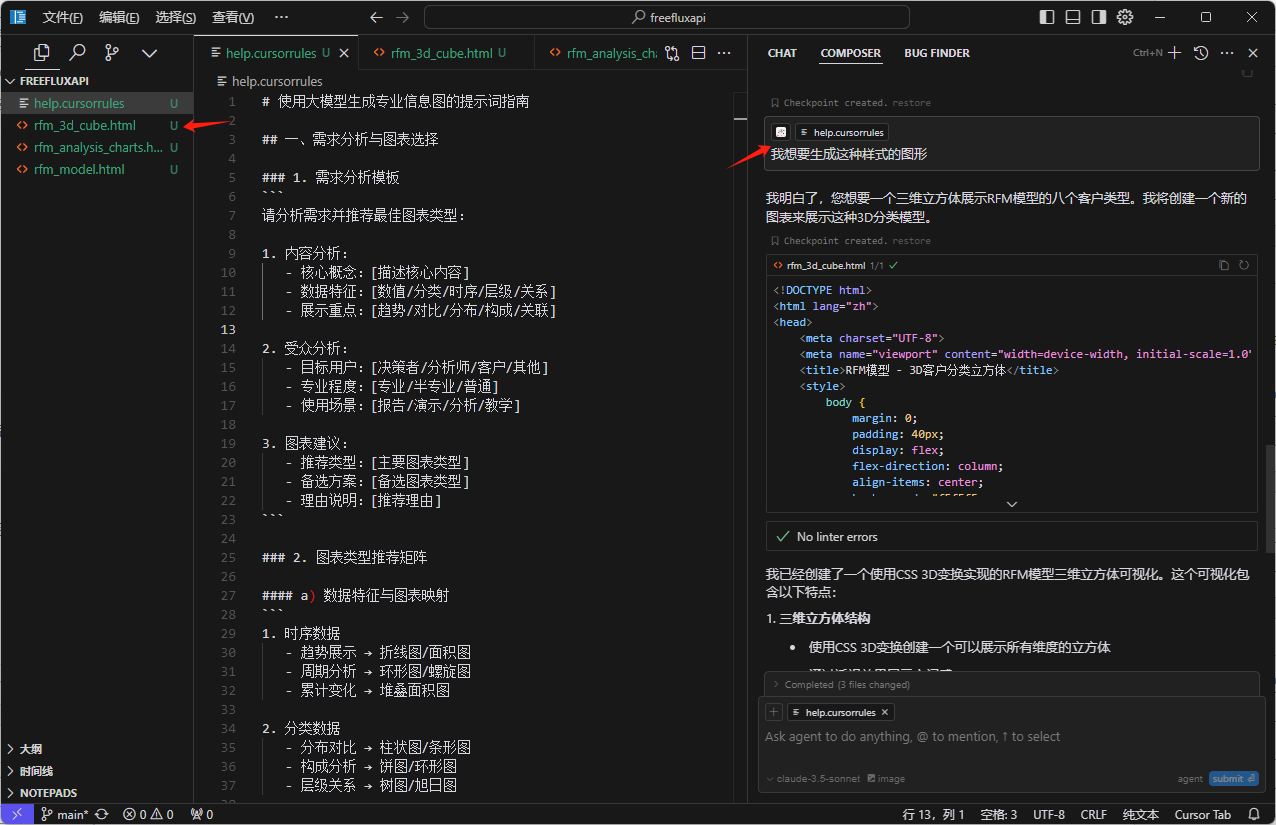Copy the rfm_3d_cube.html code block
Image resolution: width=1276 pixels, height=825 pixels.
(x=1224, y=266)
